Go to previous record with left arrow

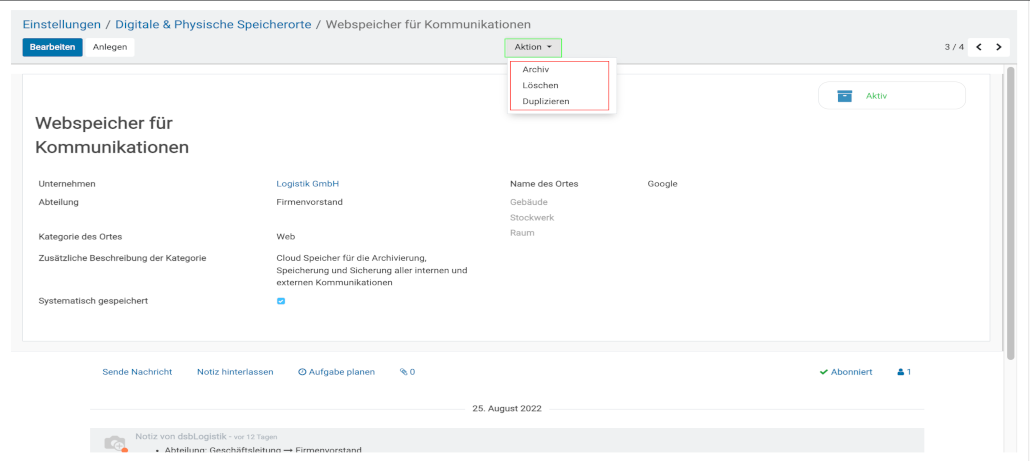point(979,47)
